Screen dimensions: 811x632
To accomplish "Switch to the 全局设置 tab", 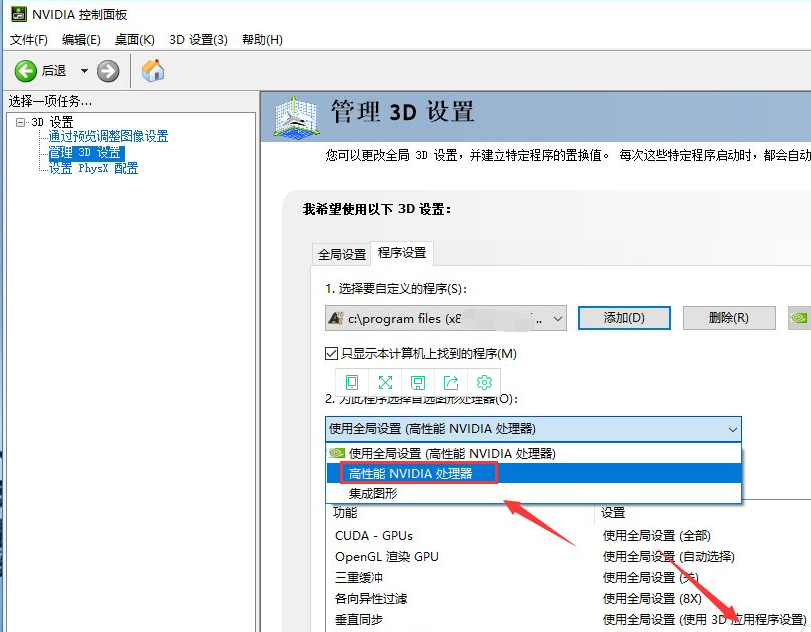I will point(342,254).
